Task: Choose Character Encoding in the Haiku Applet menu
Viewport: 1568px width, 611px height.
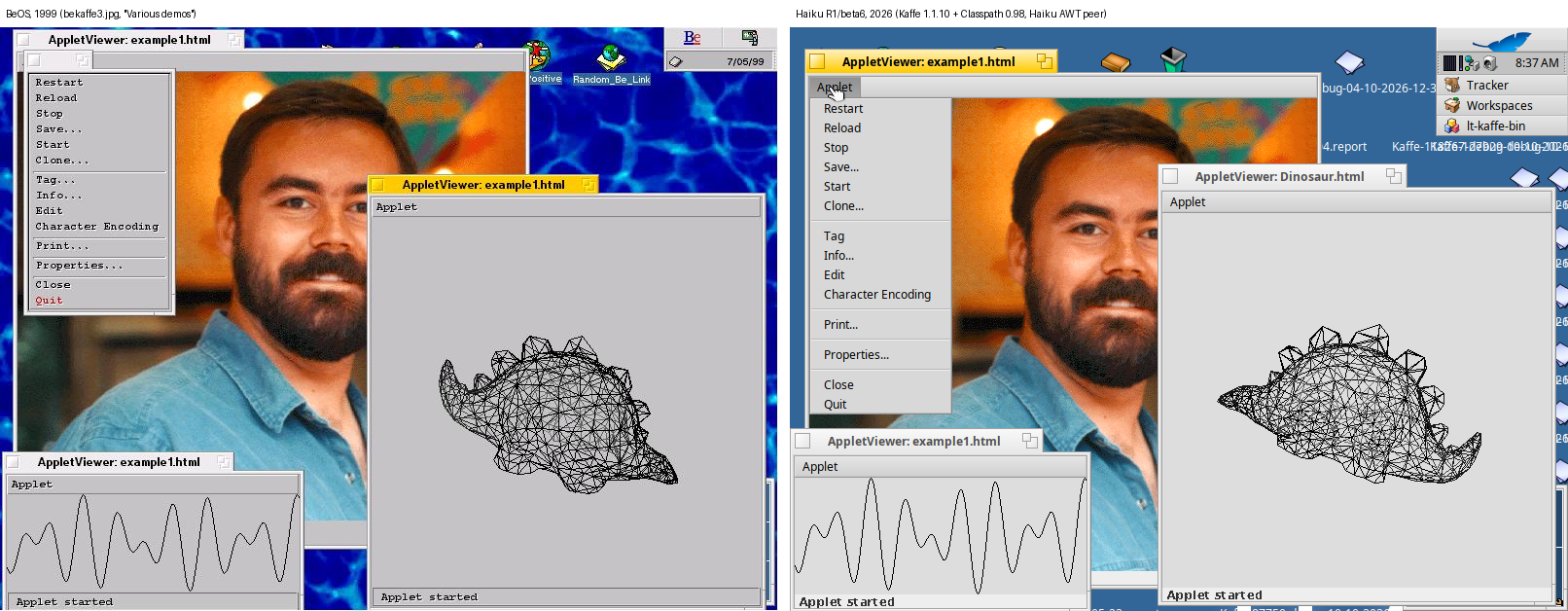Action: [x=881, y=294]
